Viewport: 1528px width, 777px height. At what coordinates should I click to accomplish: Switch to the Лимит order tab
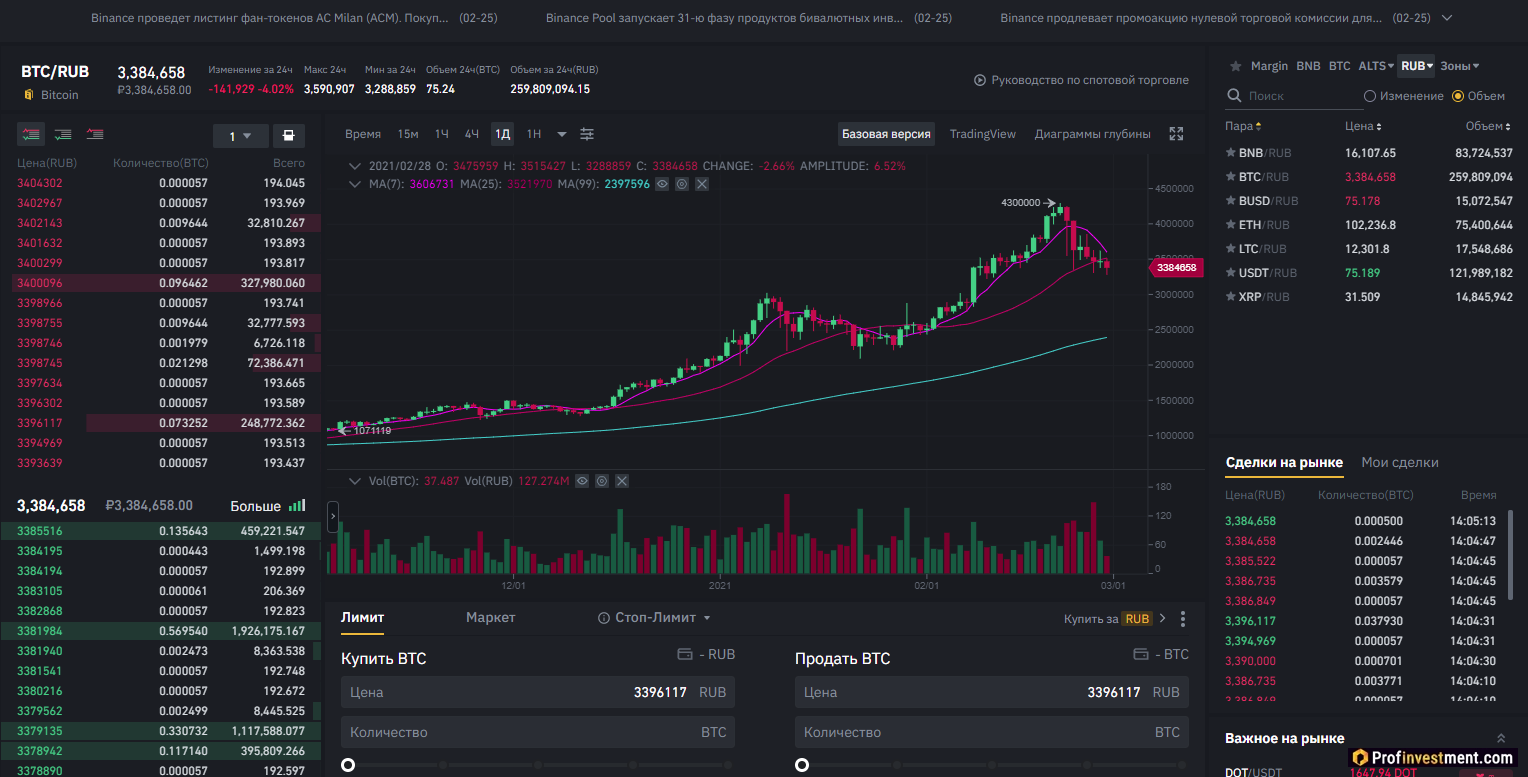[362, 618]
